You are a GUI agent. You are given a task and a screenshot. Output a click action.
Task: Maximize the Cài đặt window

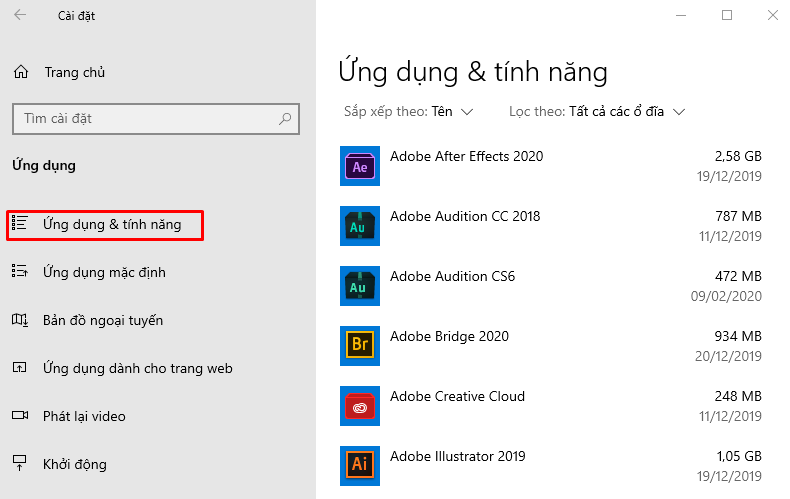(727, 15)
